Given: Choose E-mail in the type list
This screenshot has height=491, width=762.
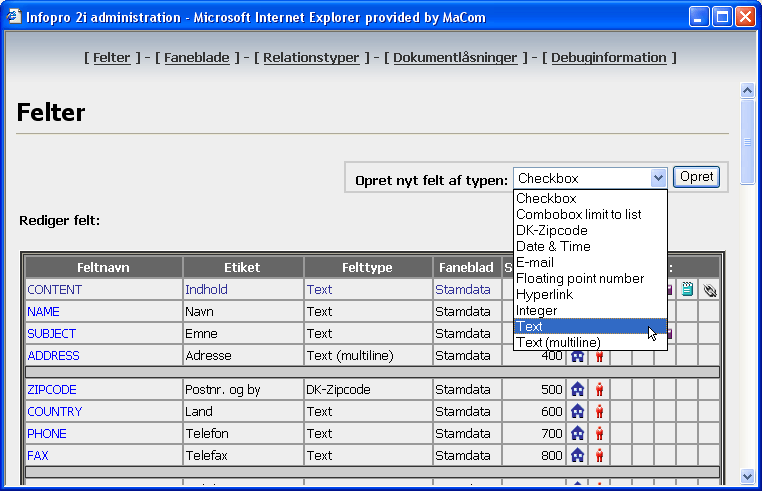Looking at the screenshot, I should (590, 263).
